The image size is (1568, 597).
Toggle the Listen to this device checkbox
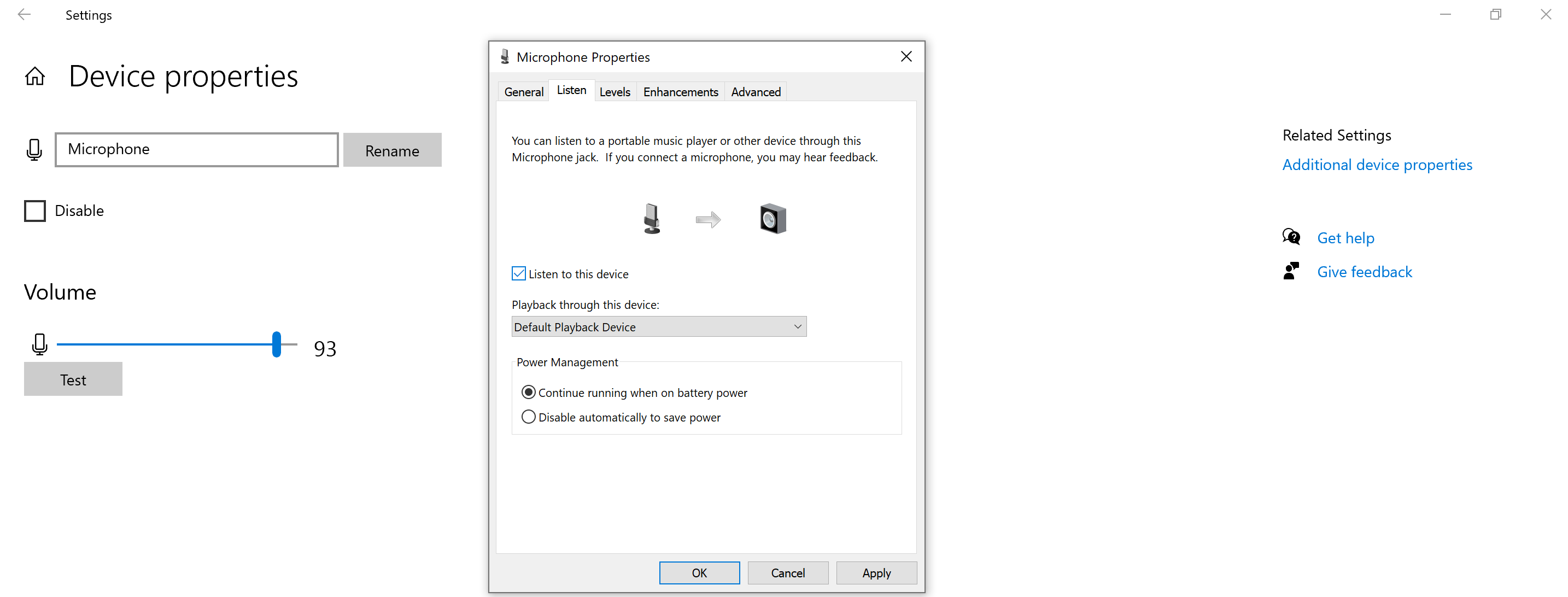point(518,274)
